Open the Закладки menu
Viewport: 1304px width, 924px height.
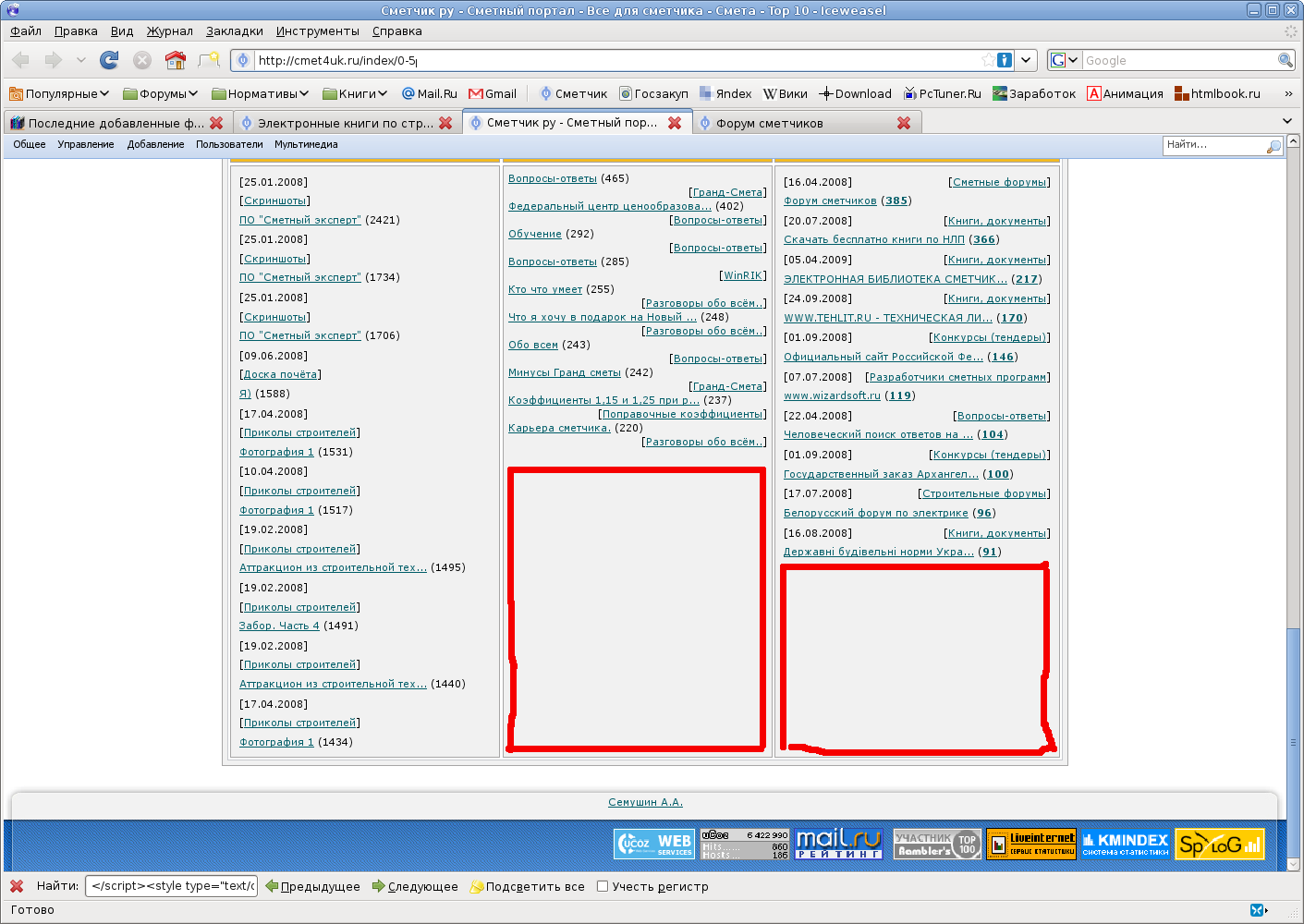point(235,31)
